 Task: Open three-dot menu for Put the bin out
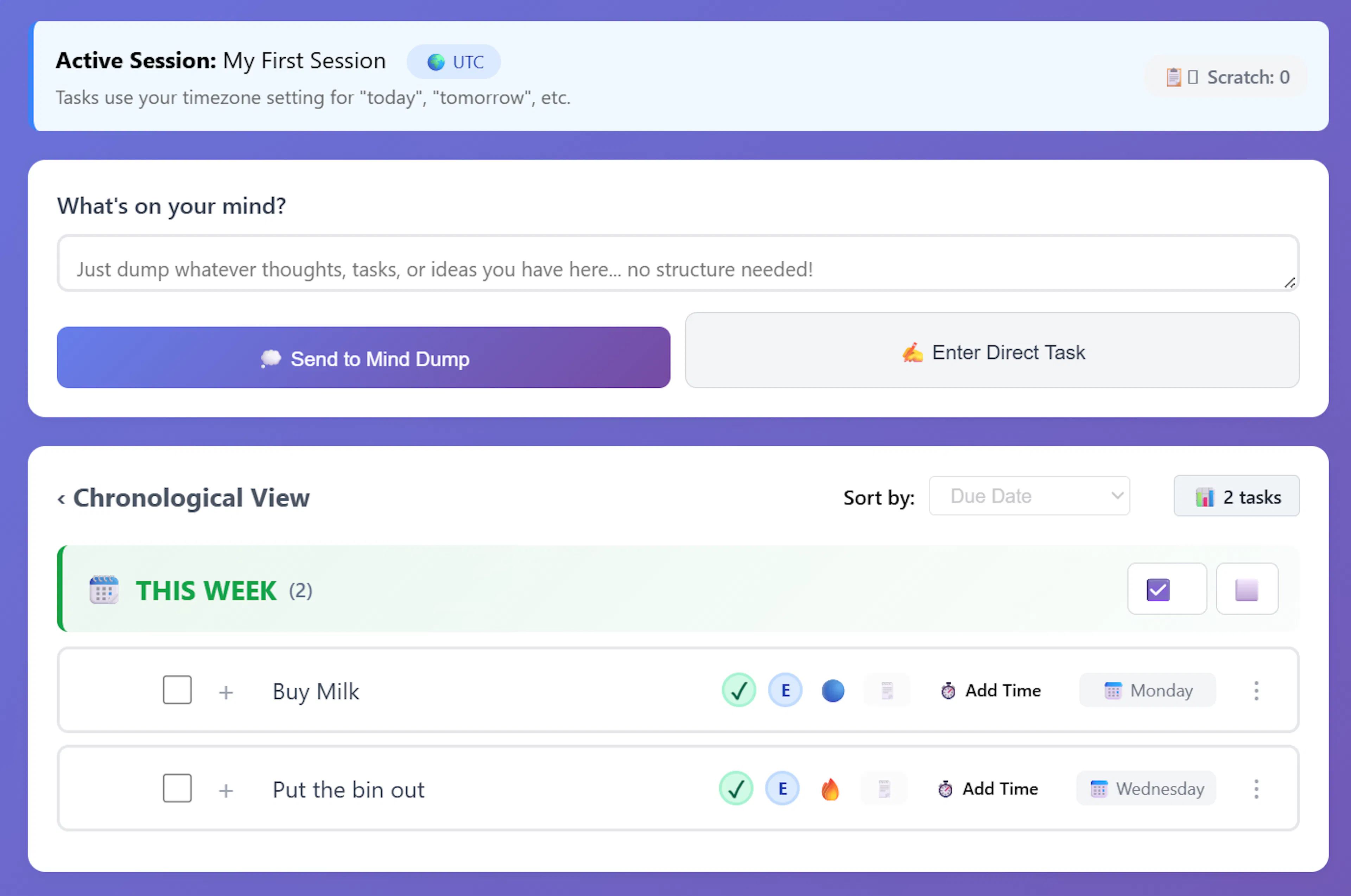[1256, 789]
